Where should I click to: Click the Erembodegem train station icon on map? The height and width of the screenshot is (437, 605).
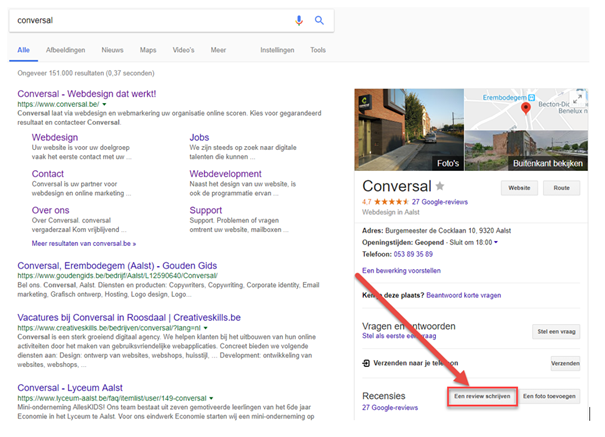pos(532,98)
